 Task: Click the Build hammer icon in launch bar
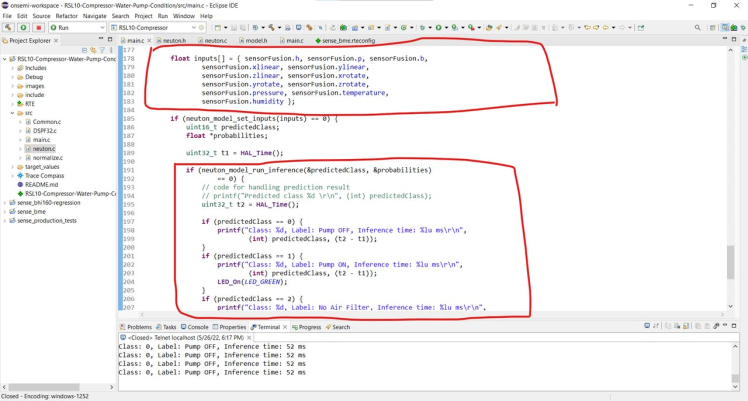[9, 28]
